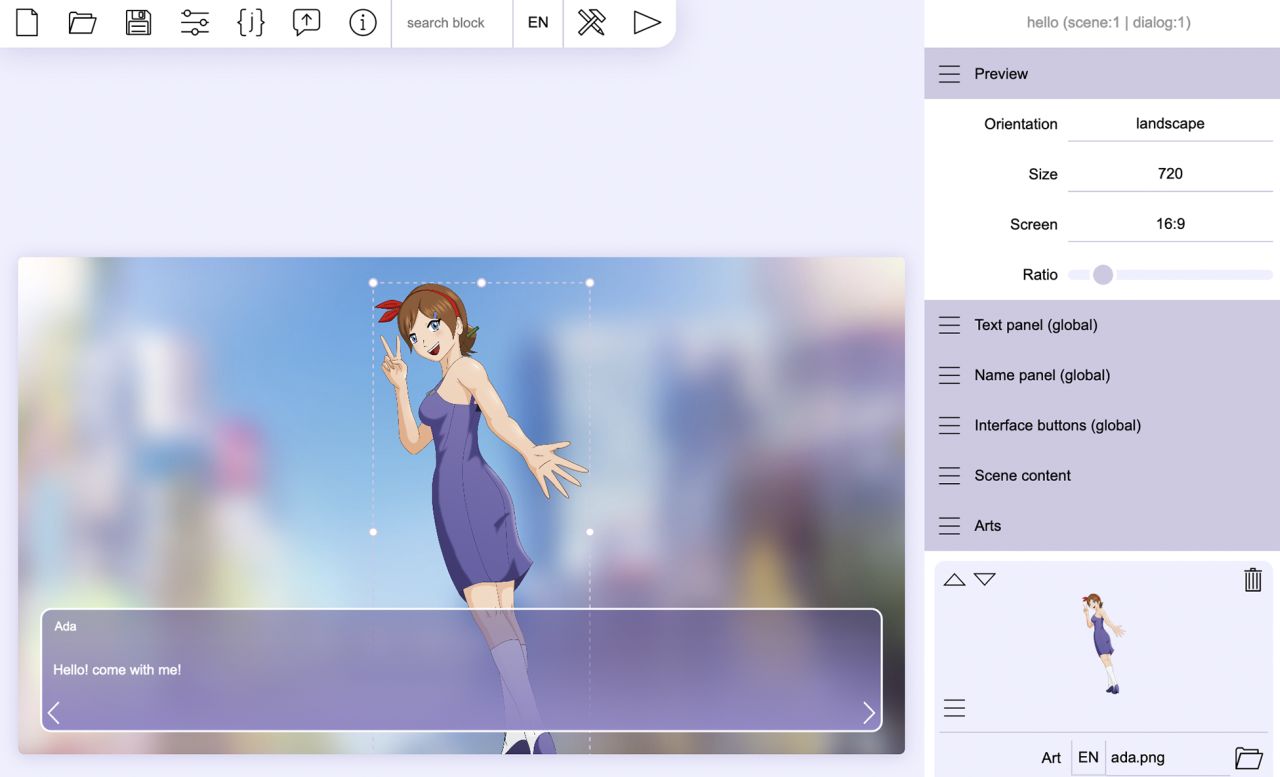Open settings via the sliders icon
1280x777 pixels.
pos(195,22)
